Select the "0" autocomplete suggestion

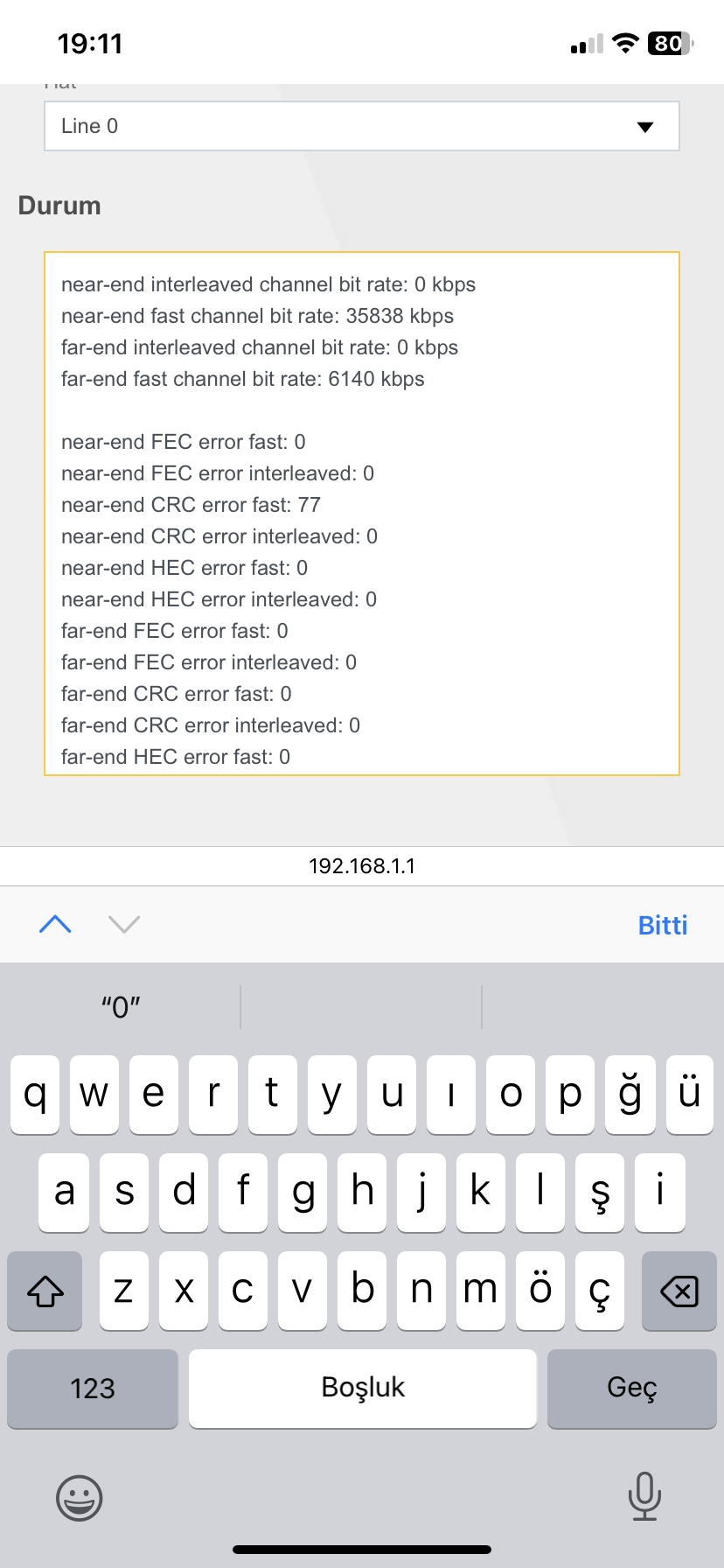pos(121,1007)
